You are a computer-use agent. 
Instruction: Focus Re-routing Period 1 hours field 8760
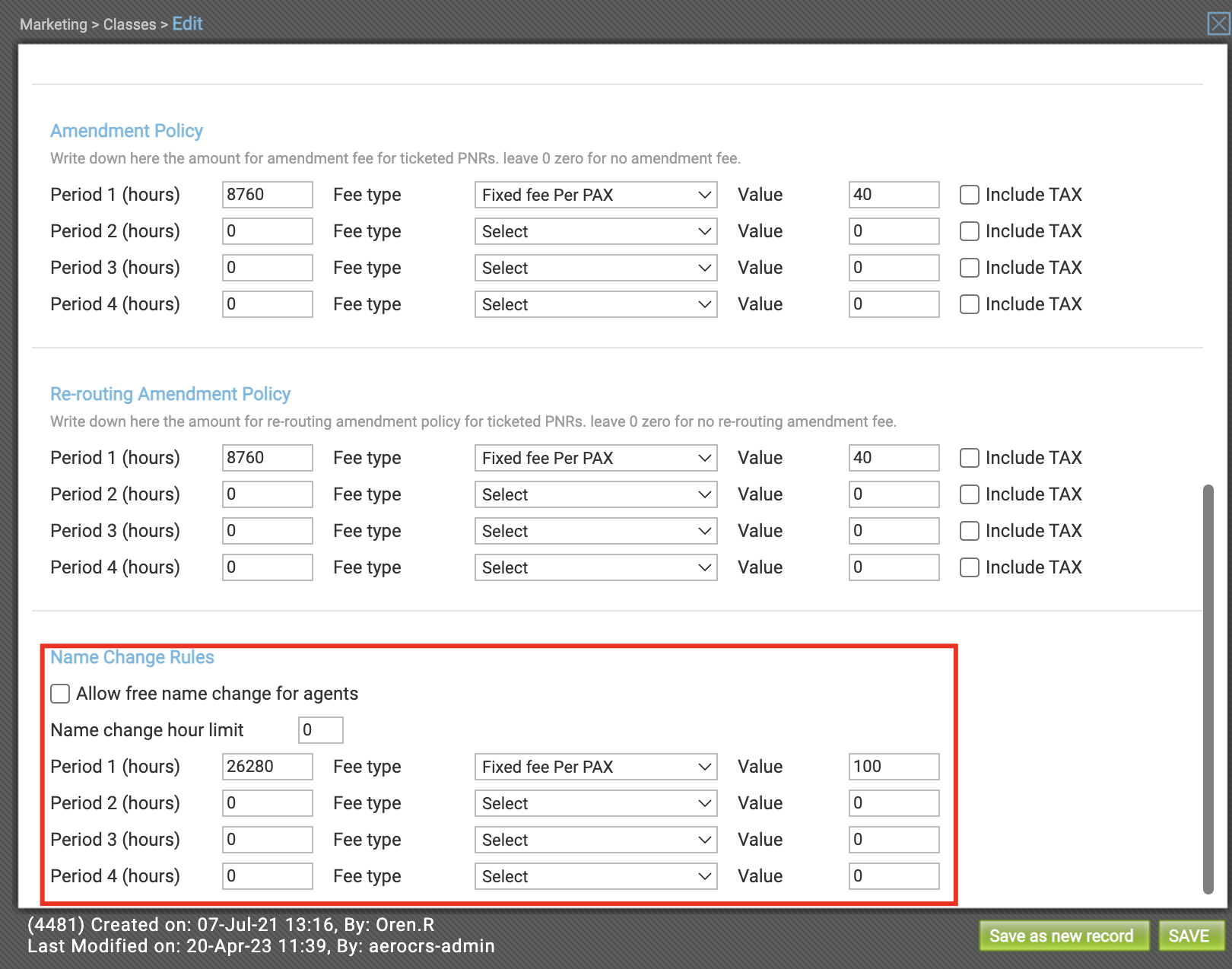(268, 458)
